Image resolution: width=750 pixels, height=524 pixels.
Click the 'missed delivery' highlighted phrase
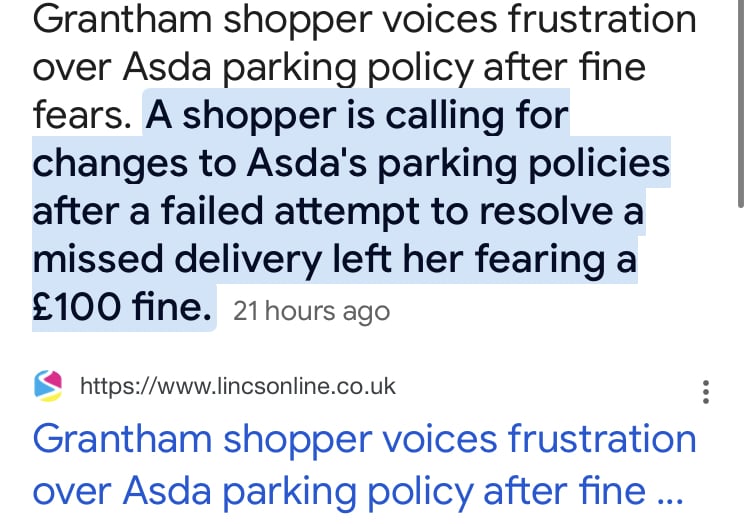point(176,259)
